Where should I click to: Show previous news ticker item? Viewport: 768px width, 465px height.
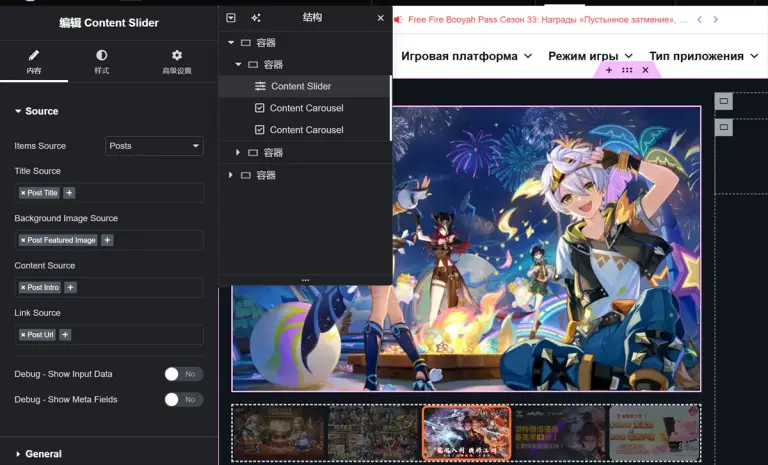(699, 20)
